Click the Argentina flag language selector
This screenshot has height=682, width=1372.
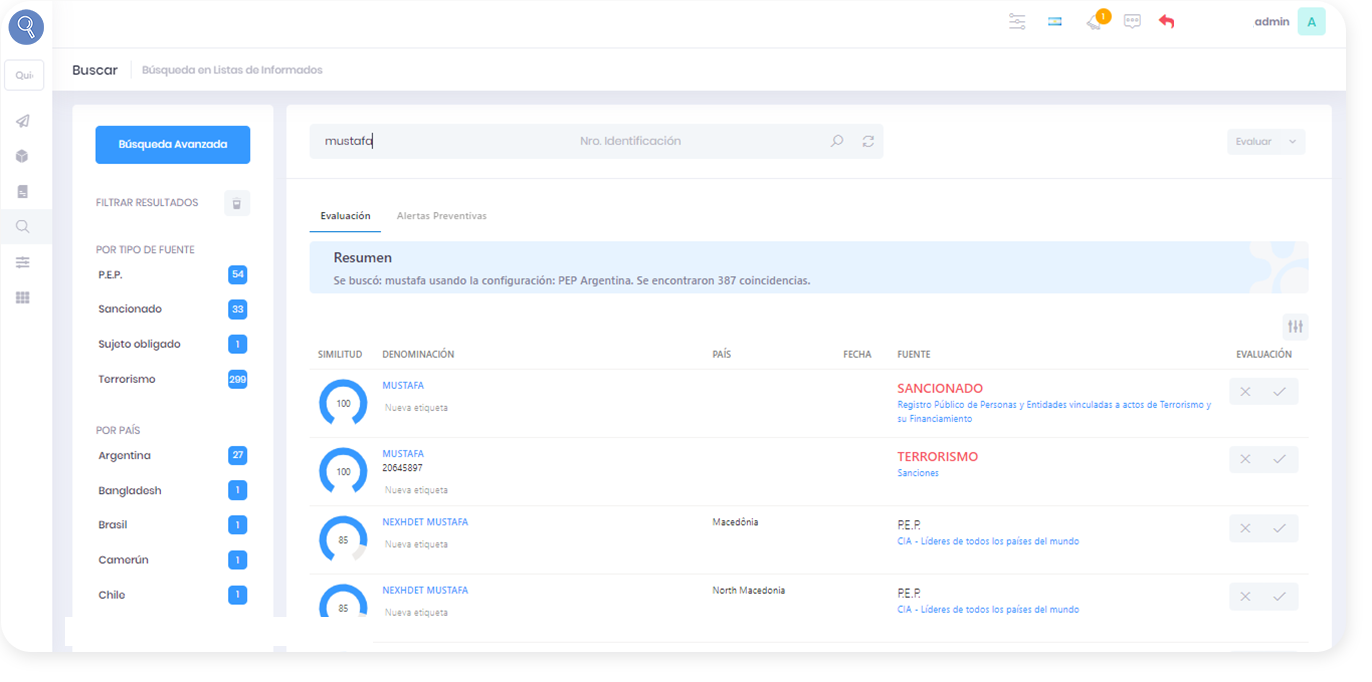[1054, 20]
